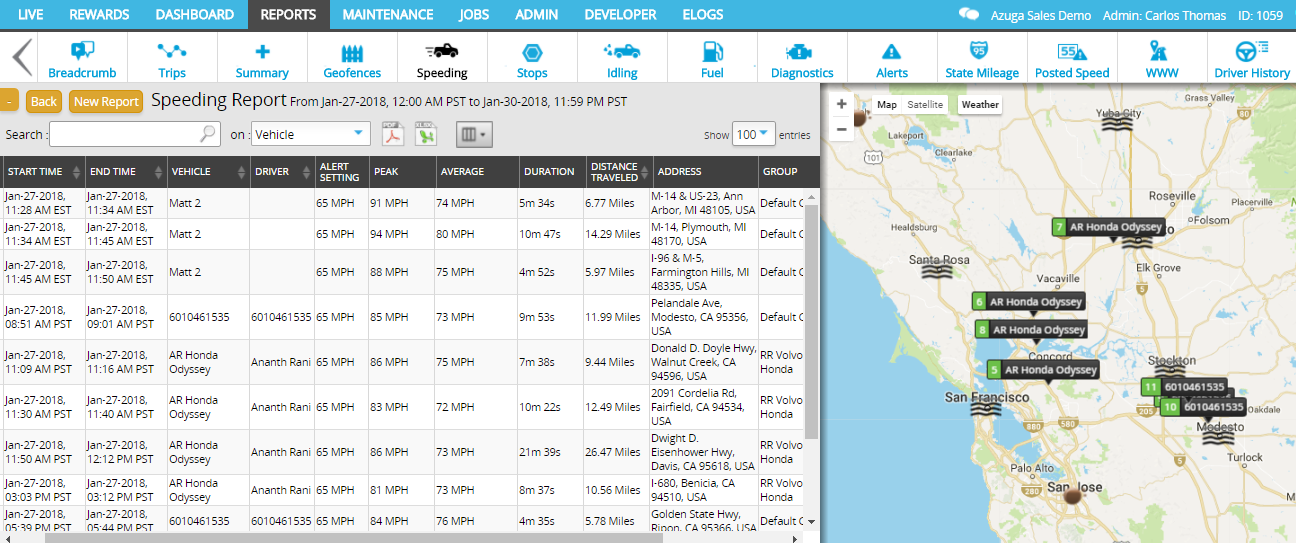This screenshot has width=1296, height=543.
Task: Click map marker 5 AR Honda Odyssey
Action: 1042,370
